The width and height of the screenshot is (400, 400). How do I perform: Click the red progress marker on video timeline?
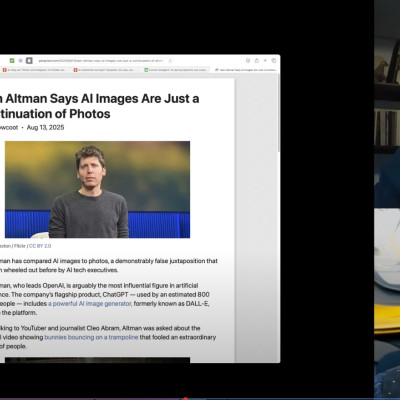coord(186,398)
